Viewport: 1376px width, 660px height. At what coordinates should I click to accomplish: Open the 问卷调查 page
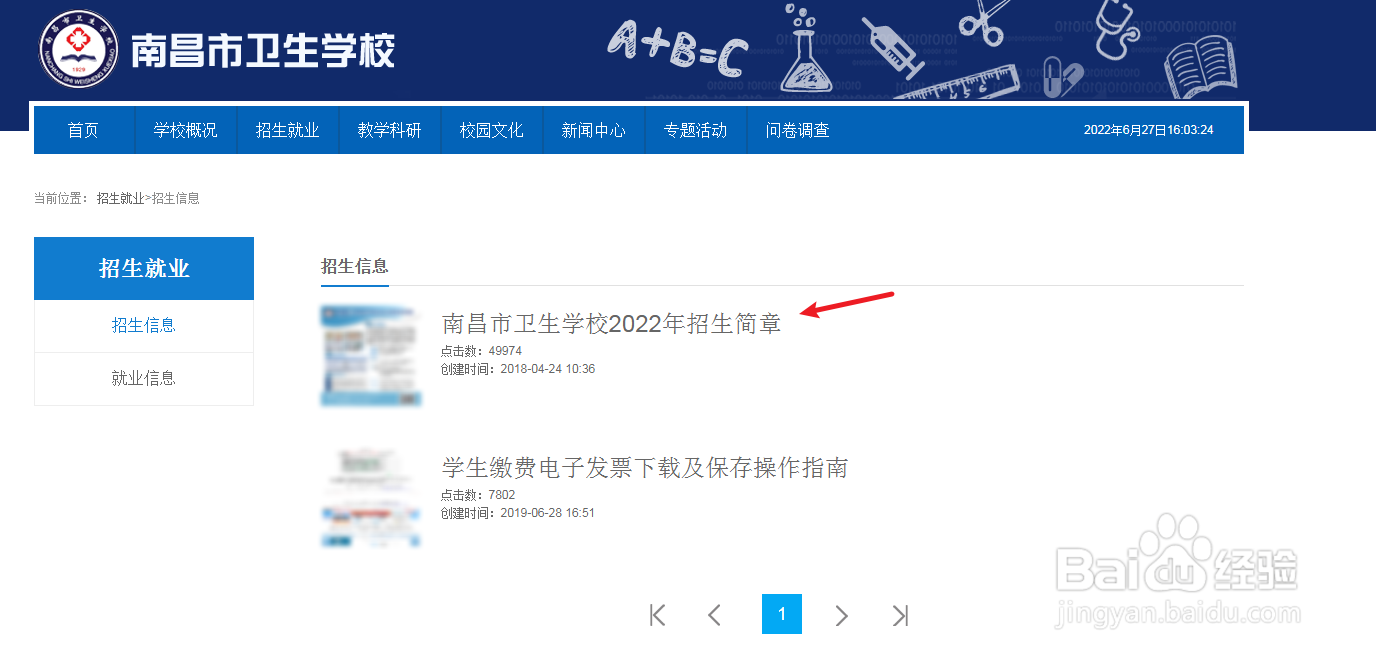(797, 129)
